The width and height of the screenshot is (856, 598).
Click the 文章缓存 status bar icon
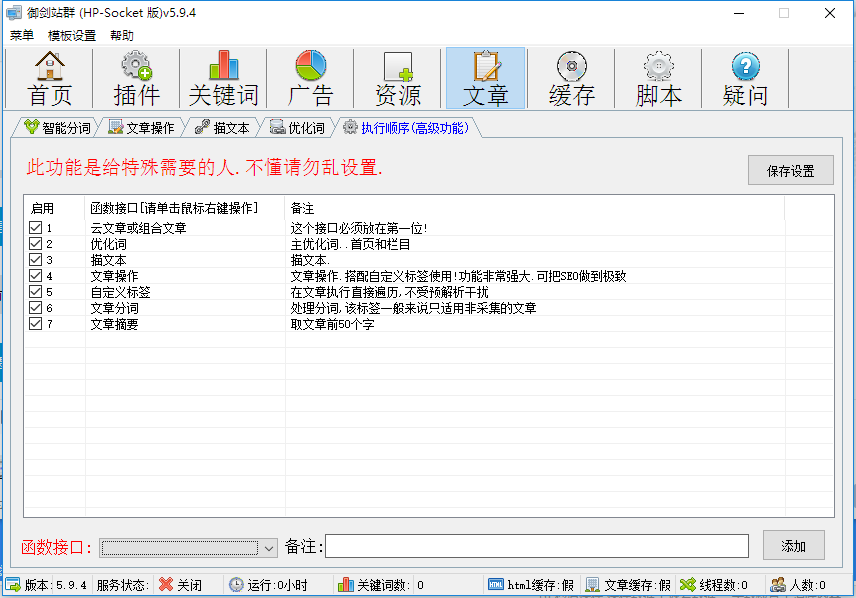(x=592, y=584)
